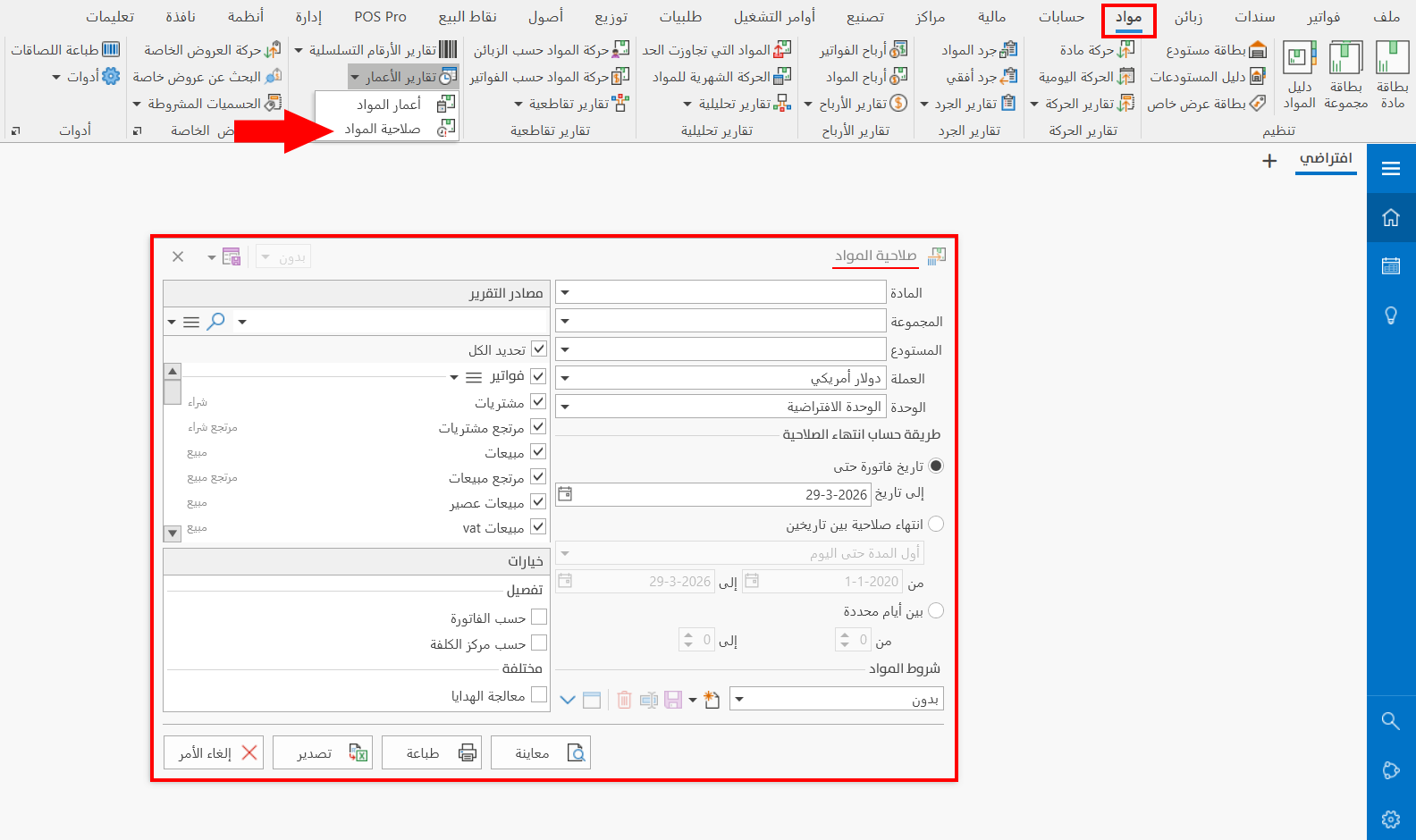Toggle فواتير checkbox
Viewport: 1416px width, 840px height.
click(538, 376)
